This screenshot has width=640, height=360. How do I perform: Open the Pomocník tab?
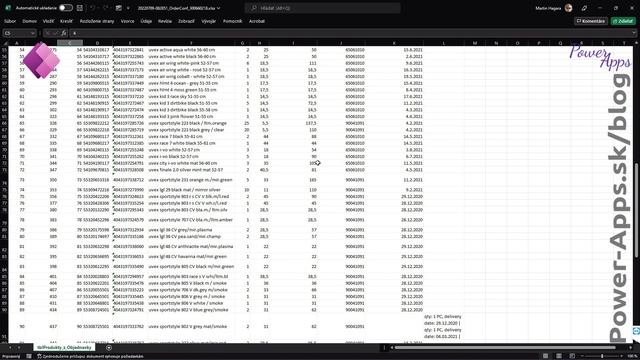[232, 21]
